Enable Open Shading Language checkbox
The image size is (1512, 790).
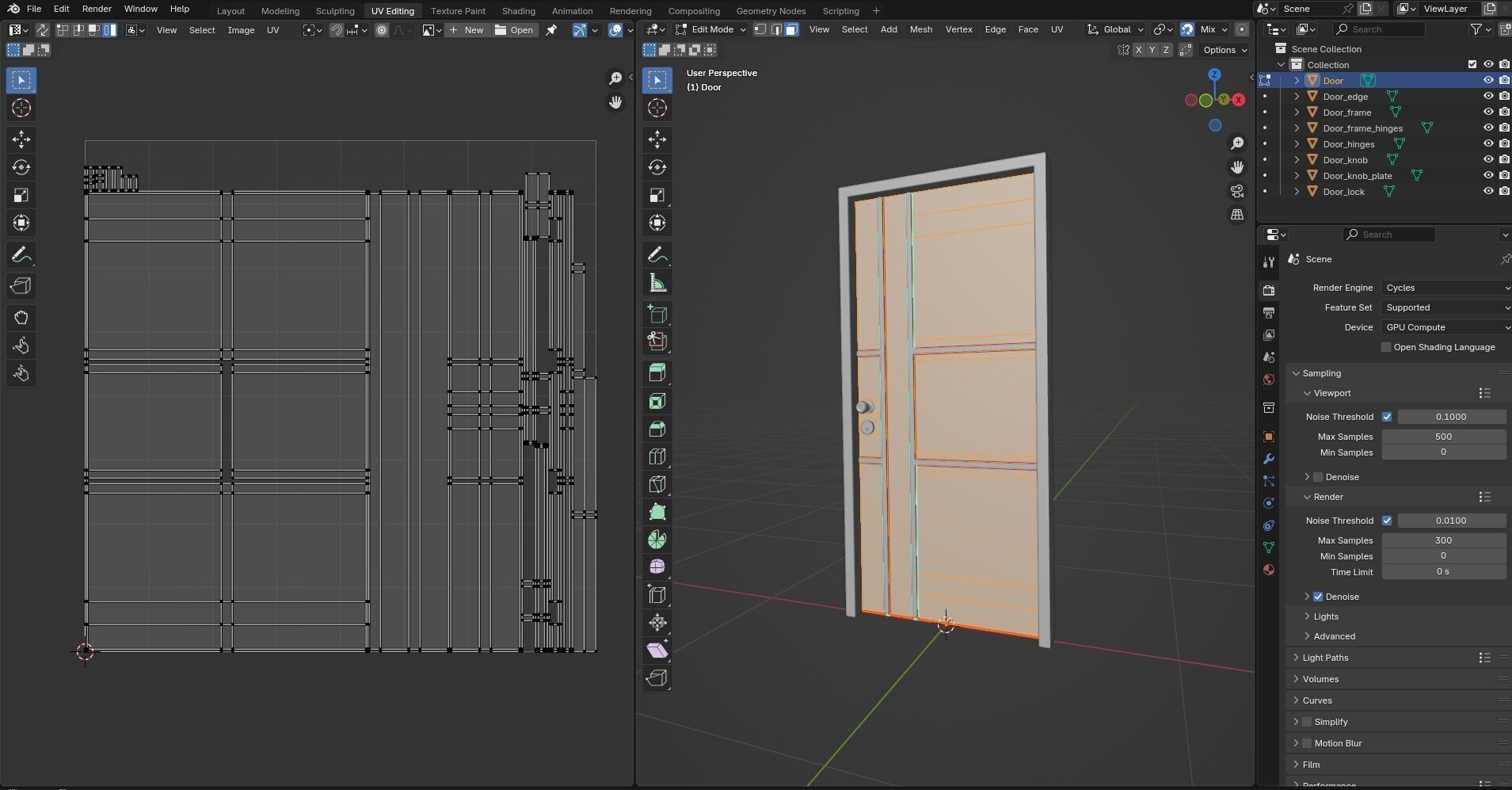pos(1386,347)
